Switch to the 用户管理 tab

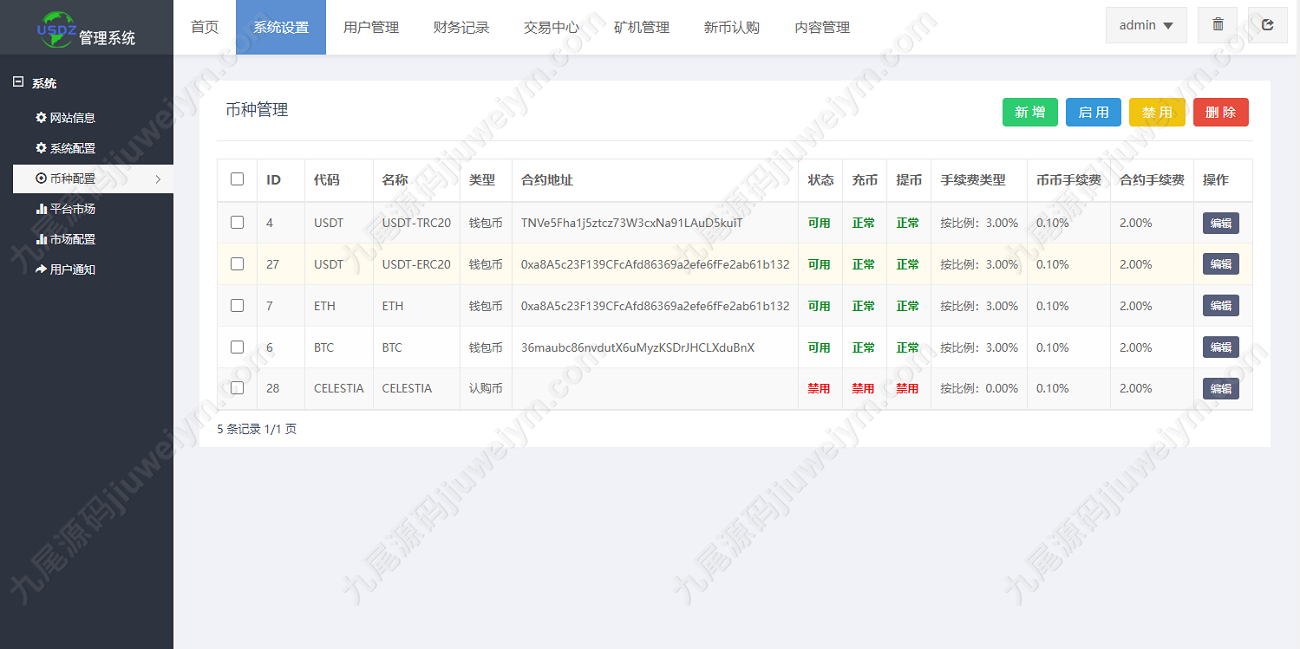[x=371, y=27]
